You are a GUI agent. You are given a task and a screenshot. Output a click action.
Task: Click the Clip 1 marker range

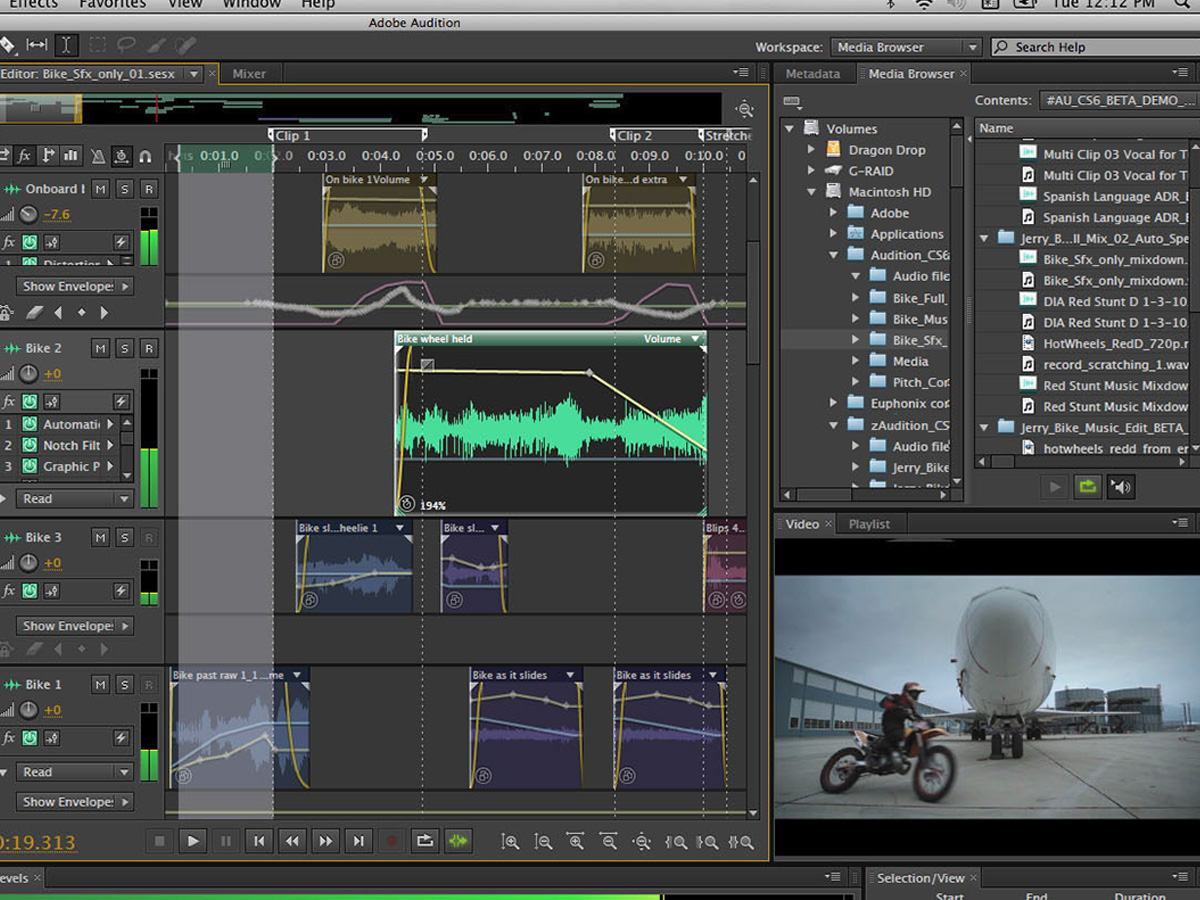click(348, 135)
